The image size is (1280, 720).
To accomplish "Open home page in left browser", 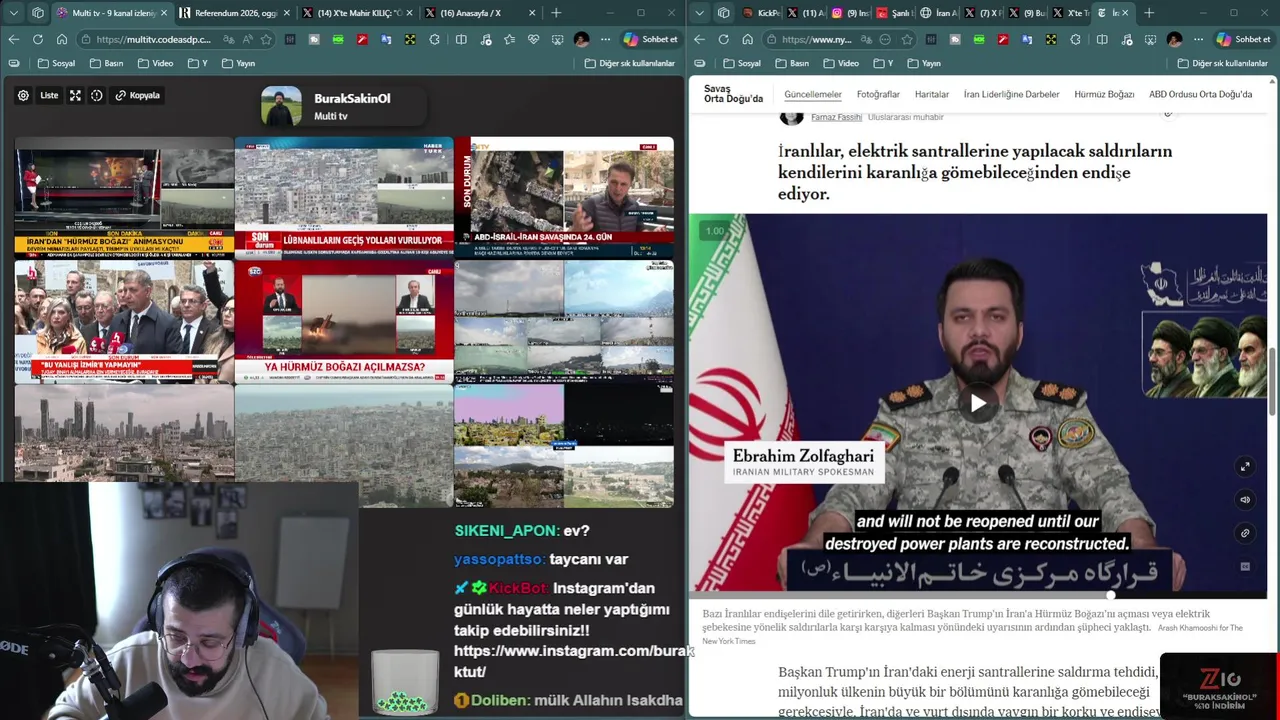I will point(61,39).
